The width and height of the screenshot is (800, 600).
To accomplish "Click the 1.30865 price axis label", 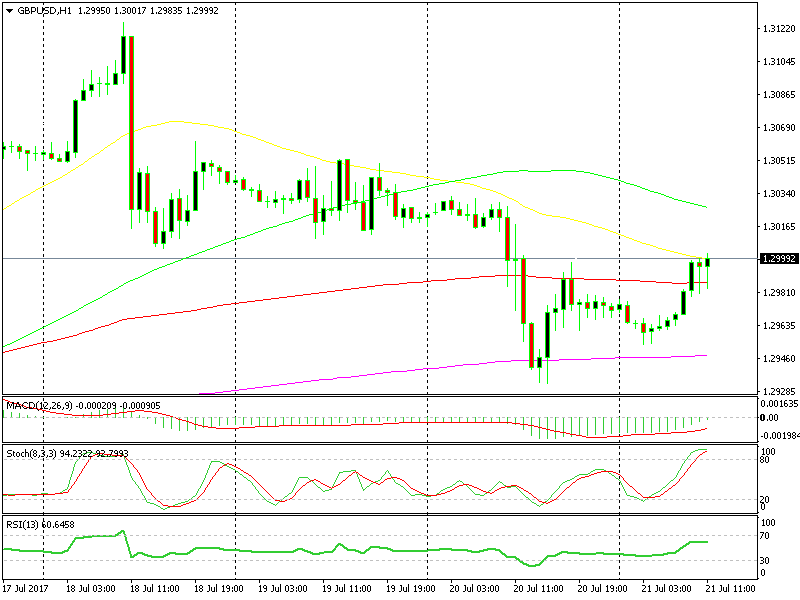I will pyautogui.click(x=779, y=95).
